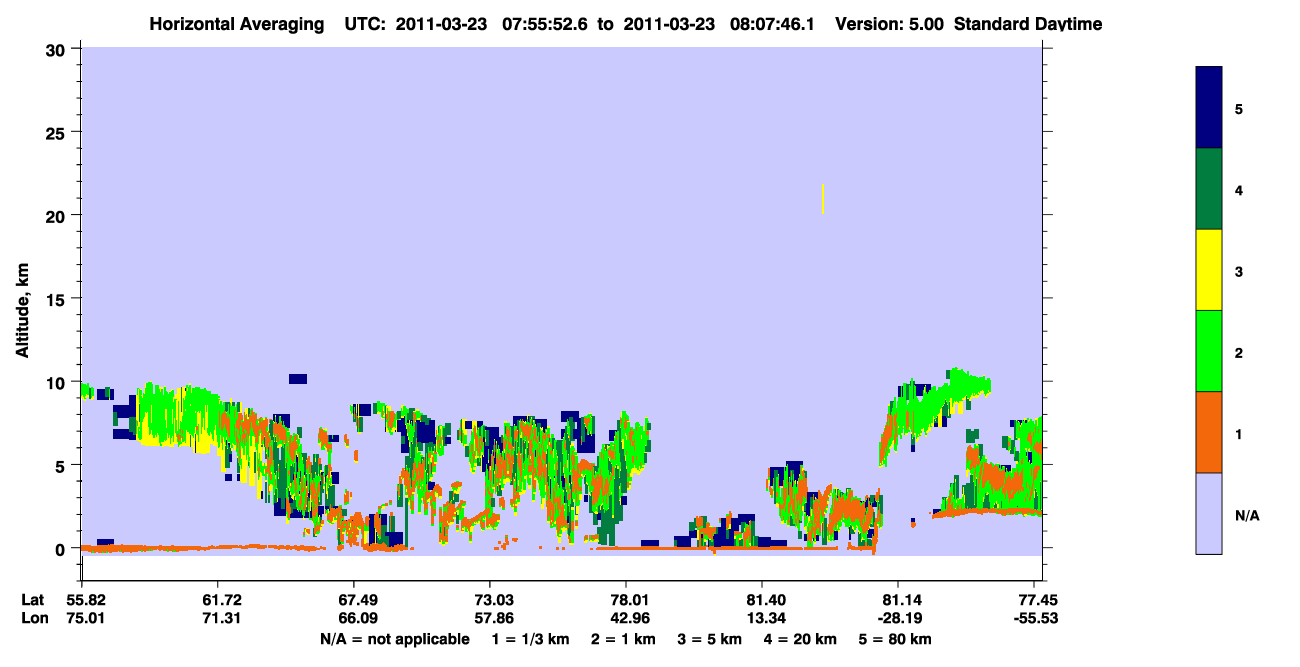Click the lavender N/A color bar segment

point(1209,513)
